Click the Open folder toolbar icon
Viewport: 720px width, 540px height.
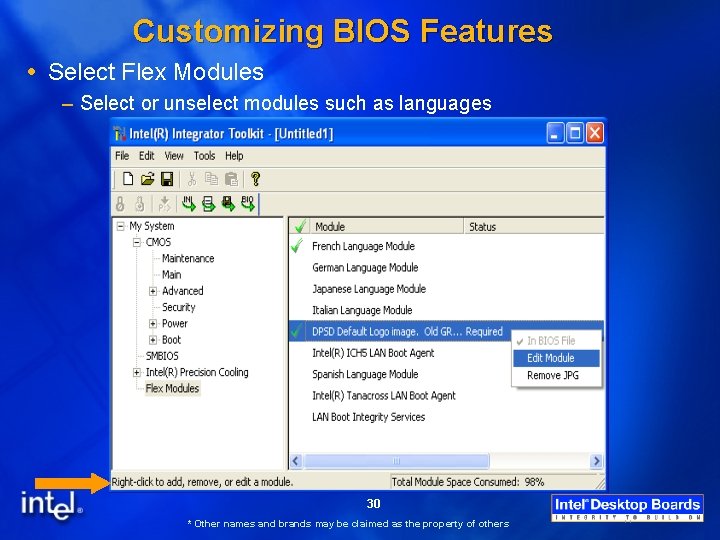pyautogui.click(x=147, y=179)
